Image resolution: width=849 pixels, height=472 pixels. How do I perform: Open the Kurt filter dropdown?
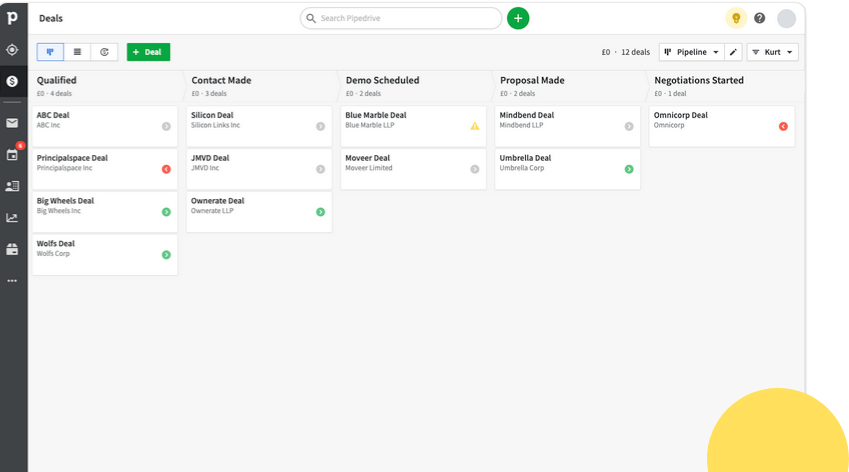(773, 52)
